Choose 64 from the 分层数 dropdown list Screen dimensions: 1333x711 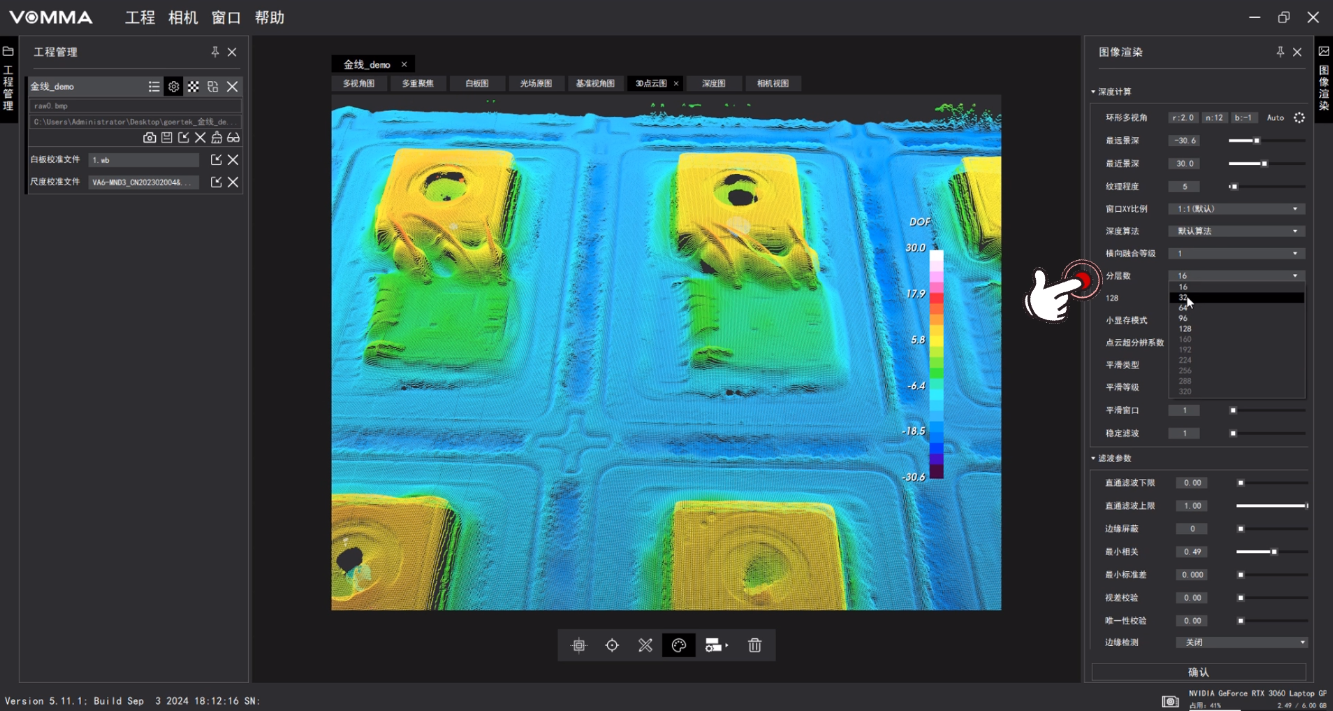pyautogui.click(x=1183, y=308)
